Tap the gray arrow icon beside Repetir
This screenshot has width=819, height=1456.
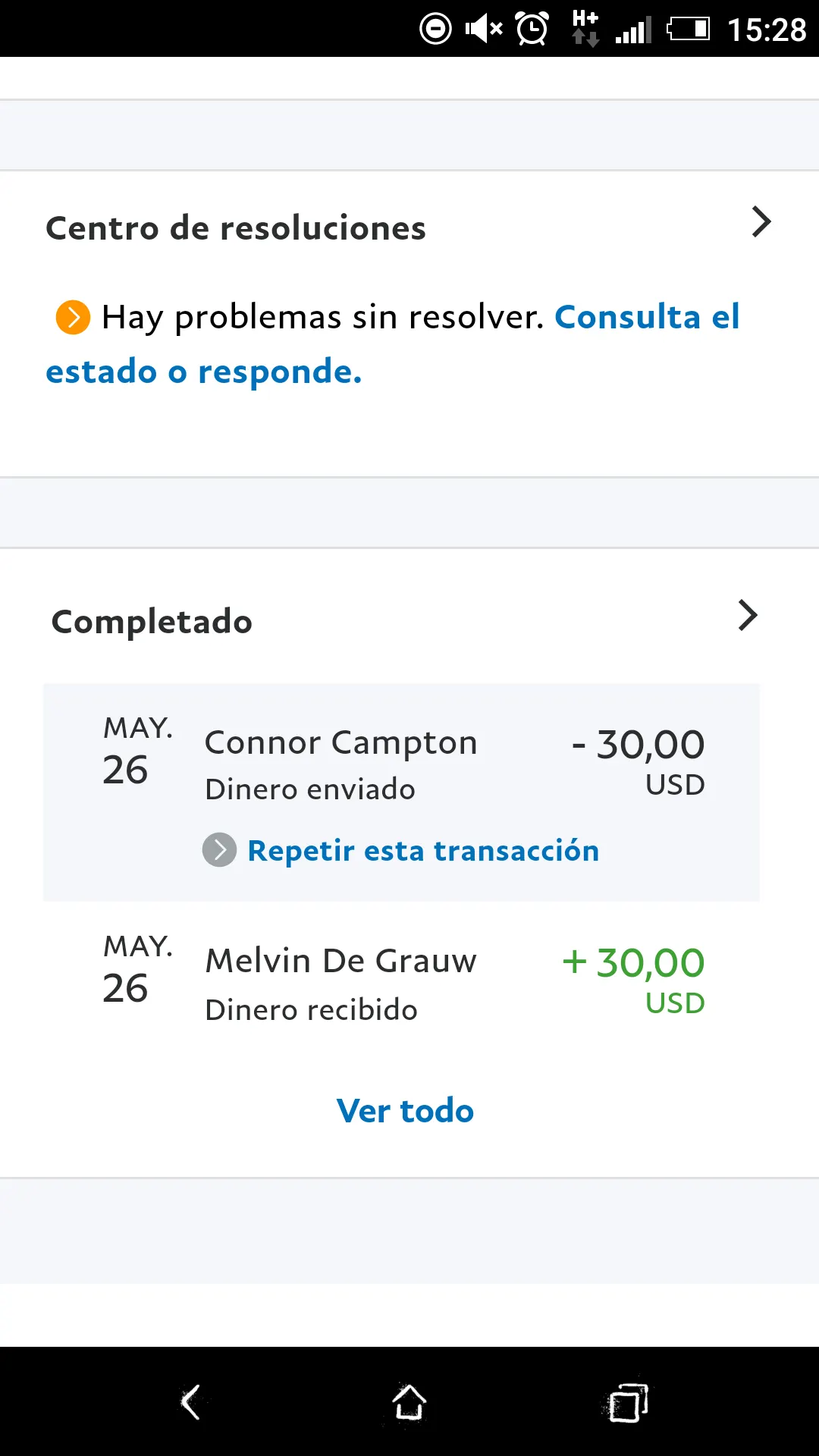click(219, 850)
